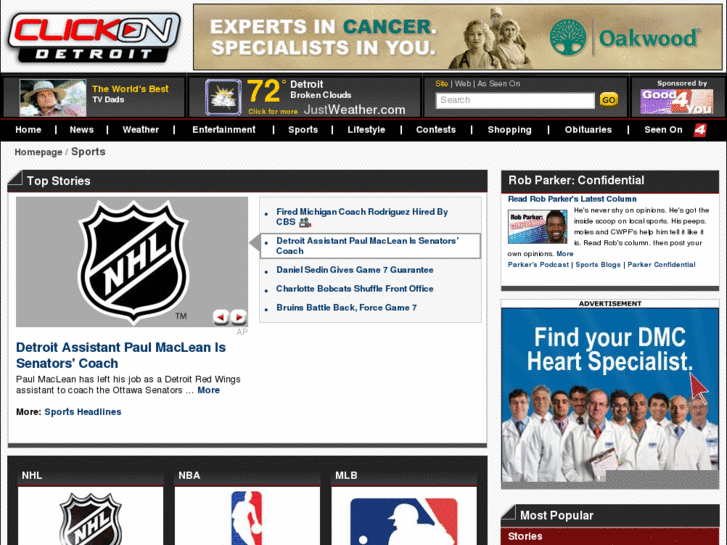This screenshot has height=545, width=727.
Task: Click More after the MacLean story summary
Action: pos(209,390)
